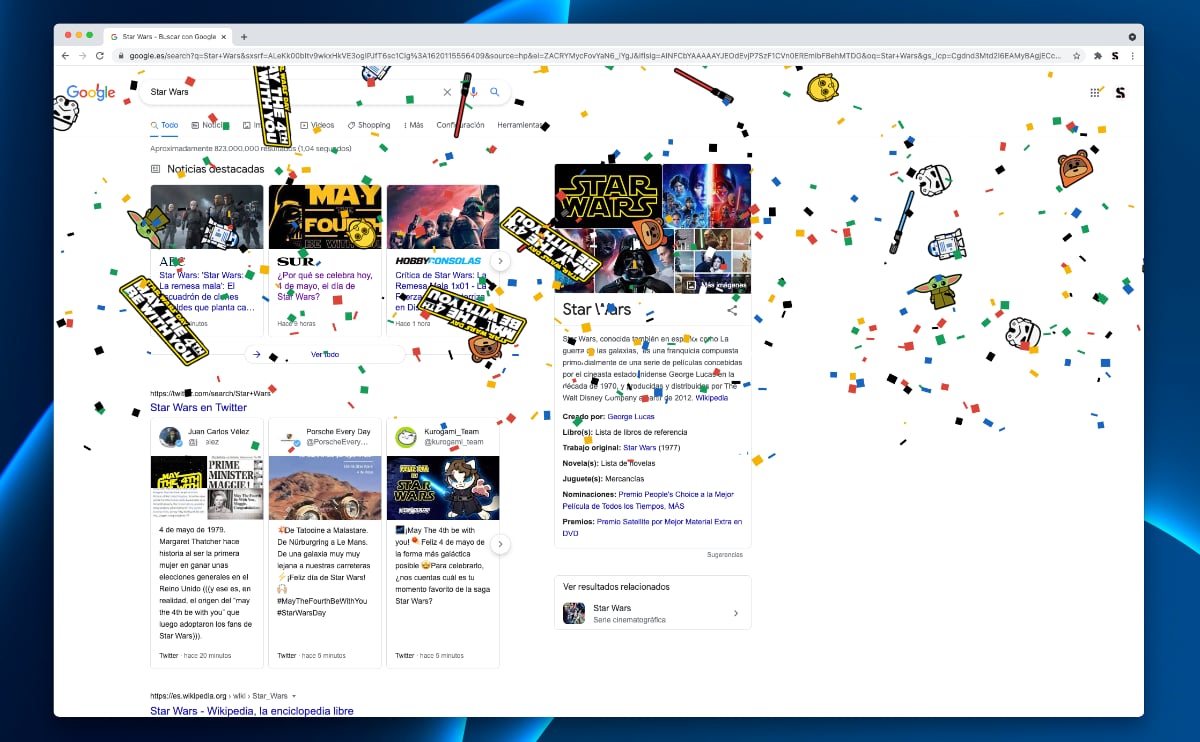Expand the Más search filters menu

[413, 125]
